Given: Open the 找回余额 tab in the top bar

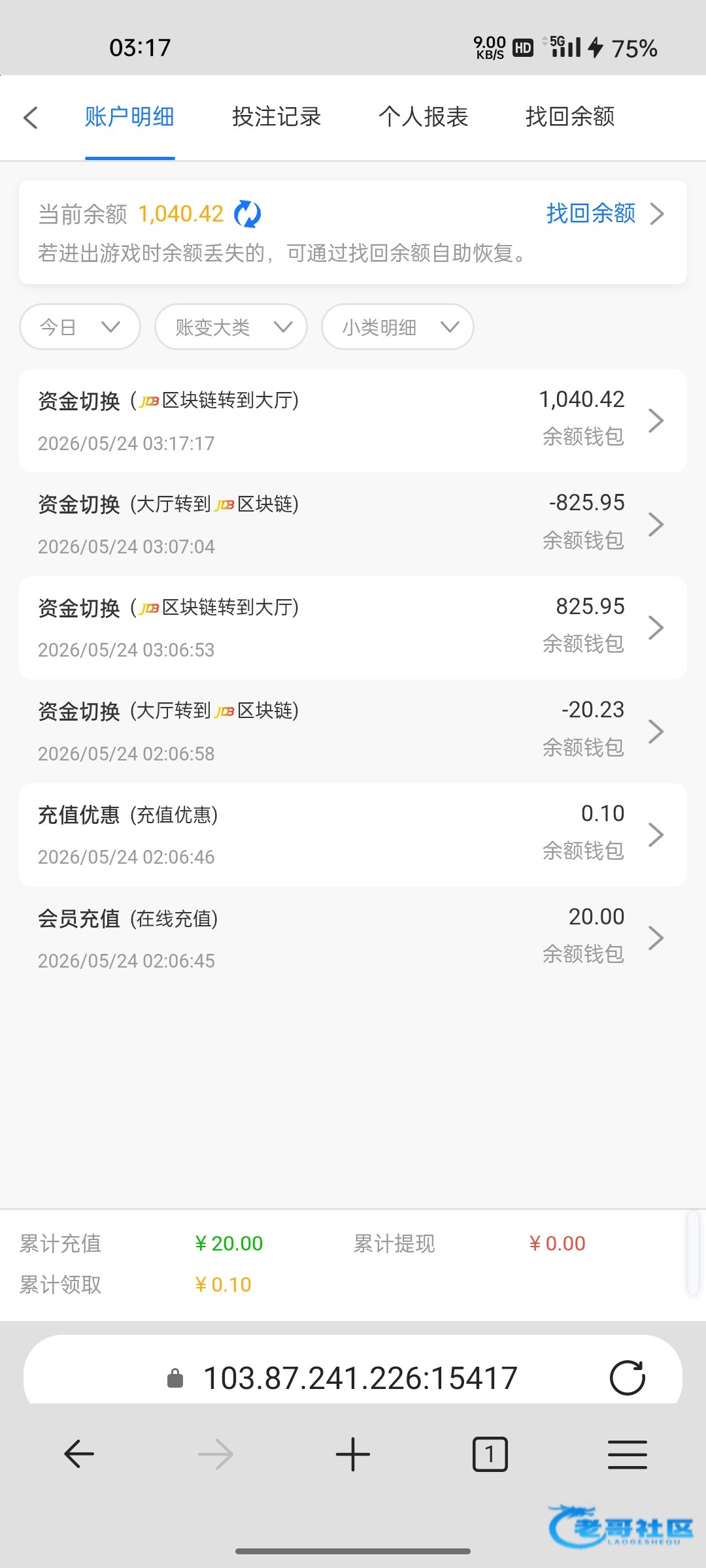Looking at the screenshot, I should [x=570, y=117].
